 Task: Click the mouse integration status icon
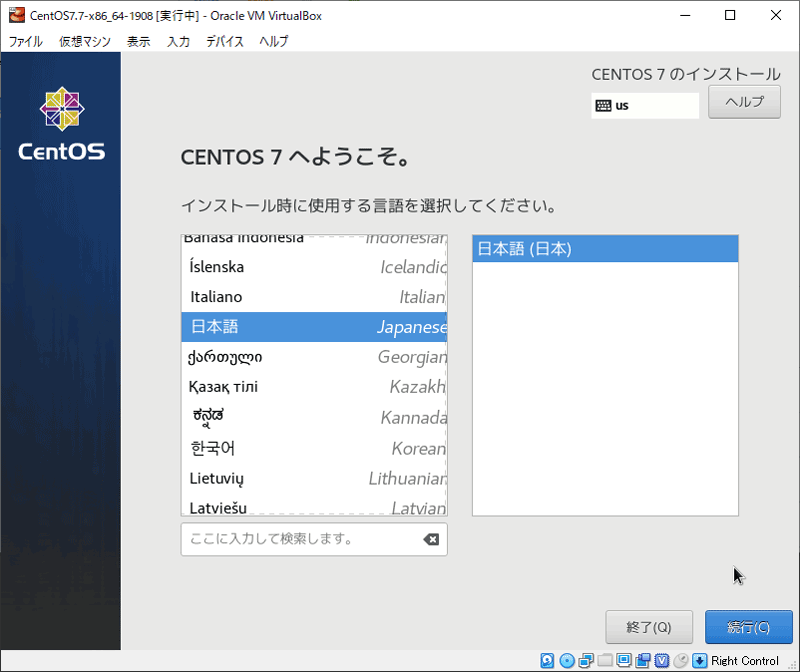click(x=681, y=660)
